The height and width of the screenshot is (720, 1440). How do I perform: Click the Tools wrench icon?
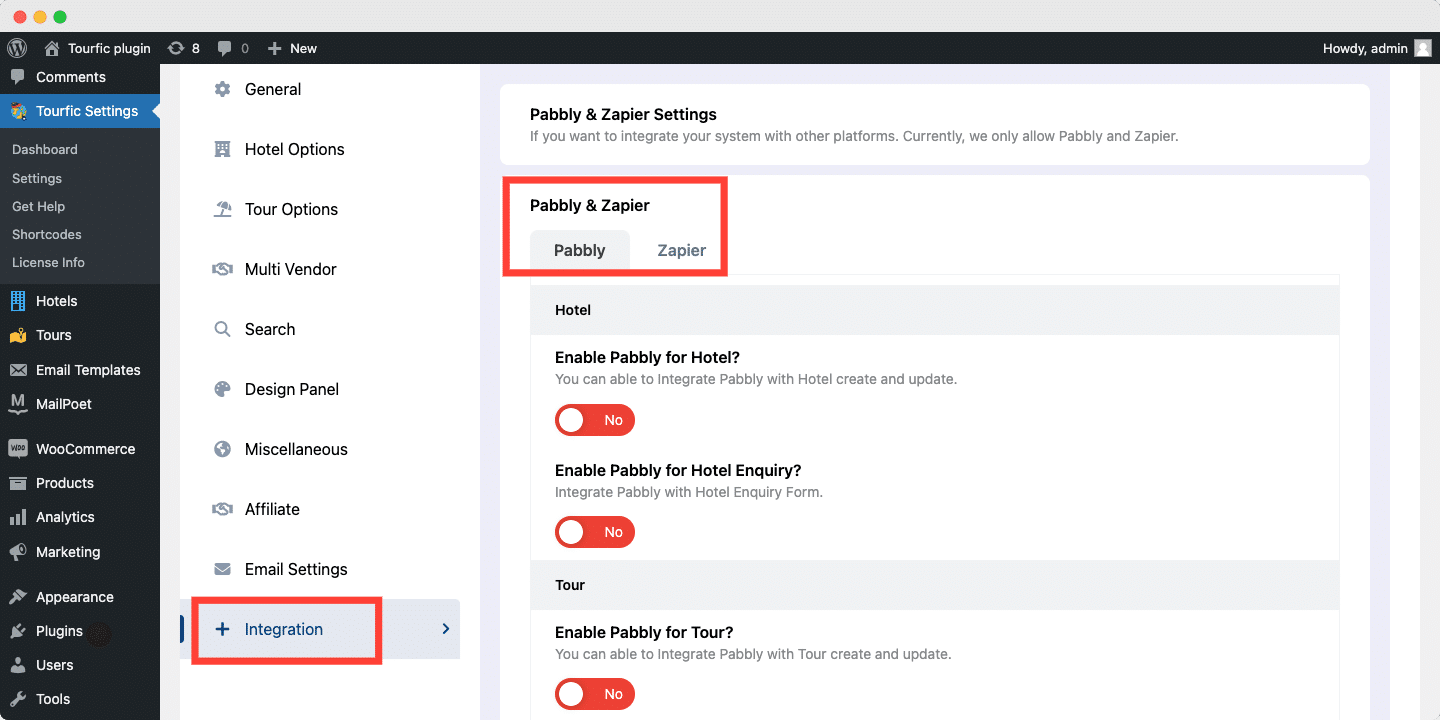(x=18, y=699)
